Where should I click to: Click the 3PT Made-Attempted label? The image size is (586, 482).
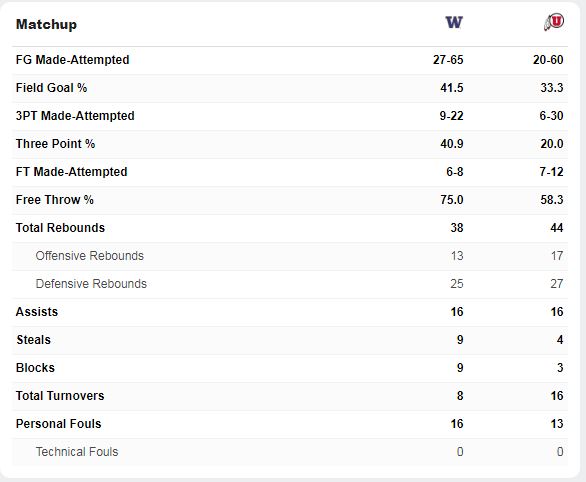[75, 116]
